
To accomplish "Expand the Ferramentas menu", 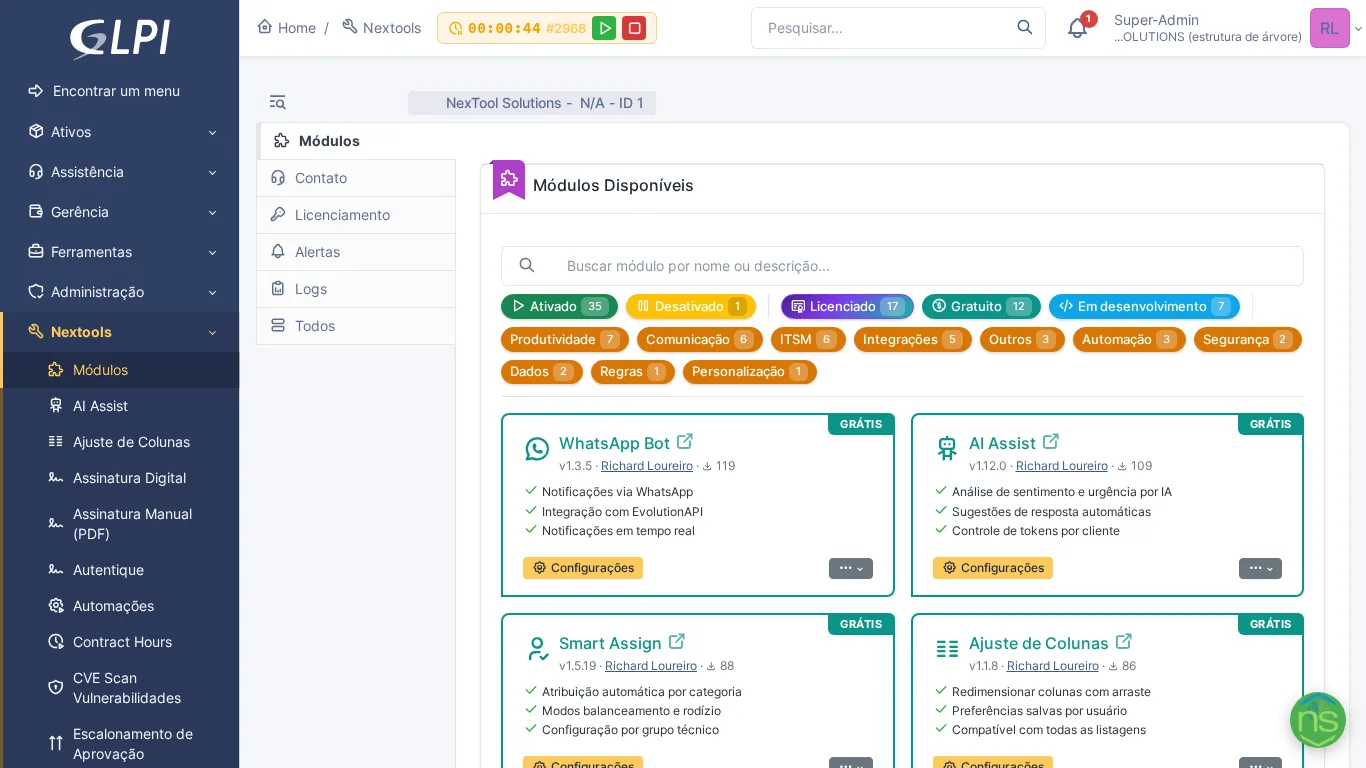I will tap(120, 252).
